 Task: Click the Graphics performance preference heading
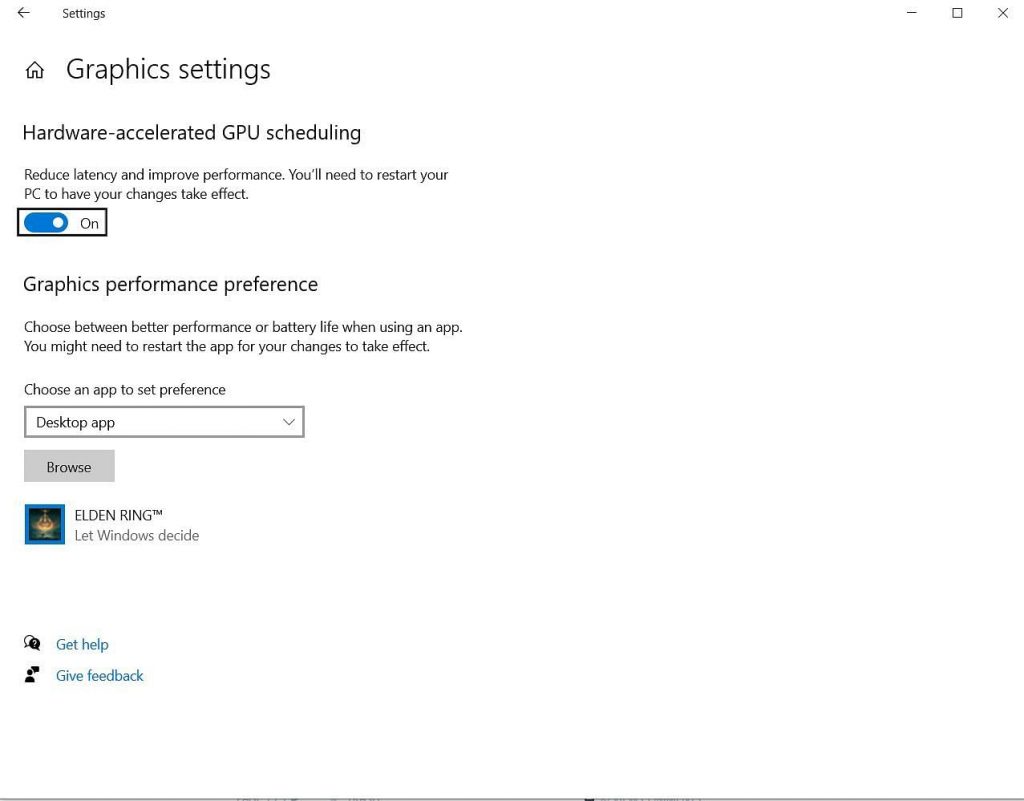click(170, 285)
